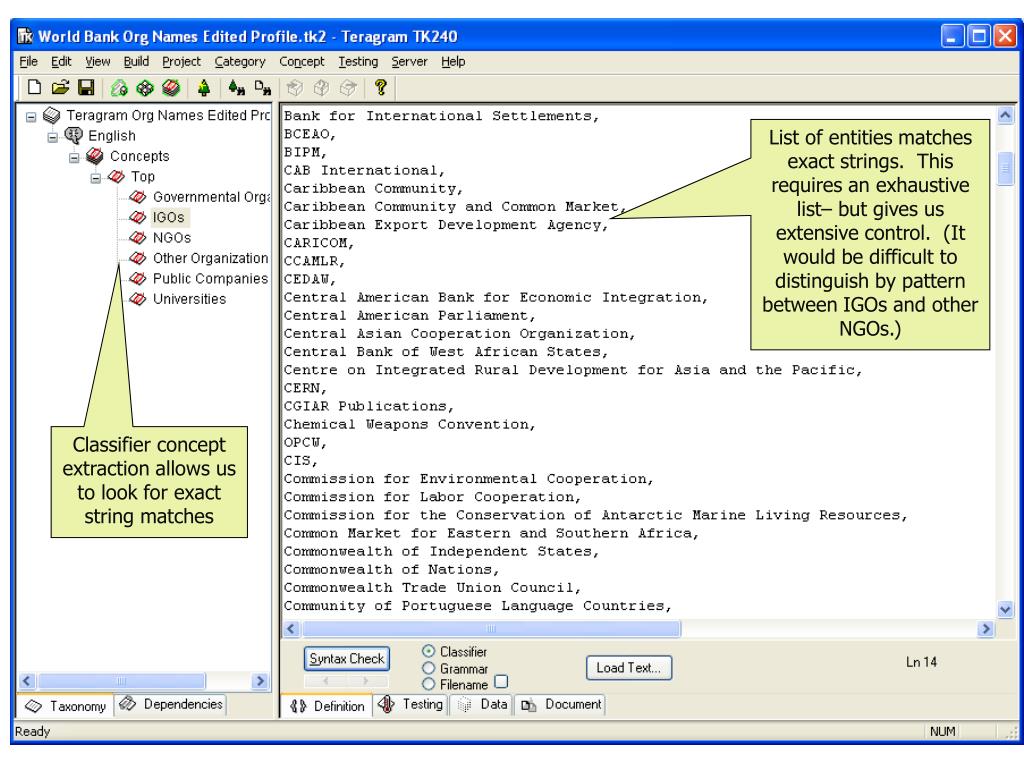Viewport: 1024px width, 768px height.
Task: Click the second grayed box icon
Action: click(x=321, y=88)
